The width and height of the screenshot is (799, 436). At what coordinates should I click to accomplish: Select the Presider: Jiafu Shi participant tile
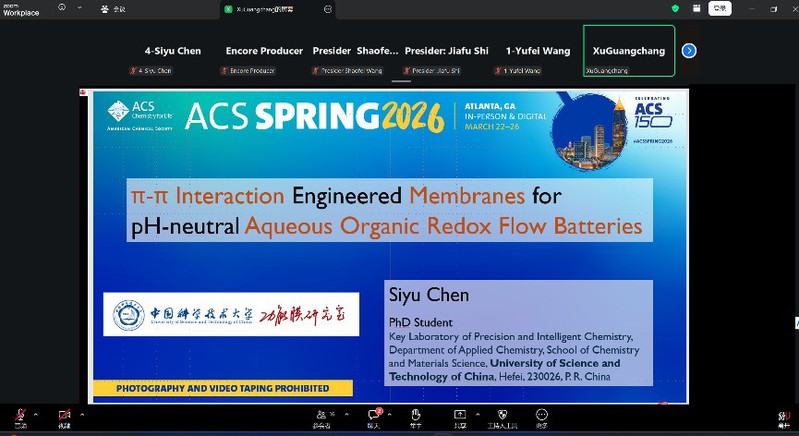click(x=445, y=56)
